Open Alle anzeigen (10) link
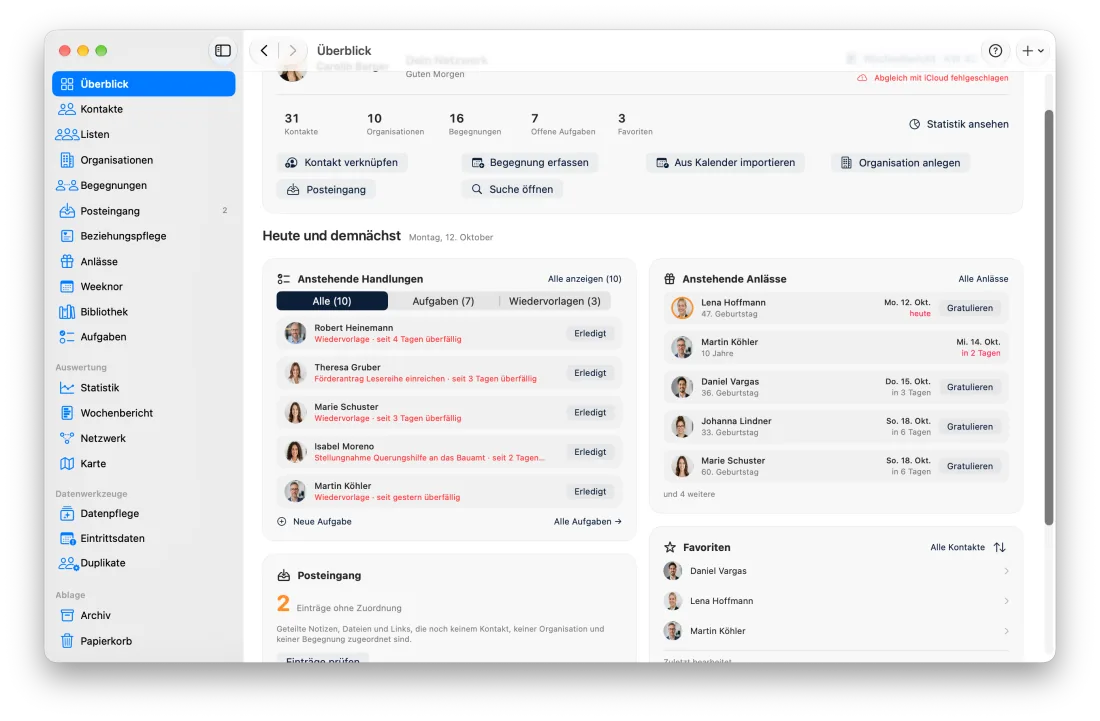 click(584, 279)
